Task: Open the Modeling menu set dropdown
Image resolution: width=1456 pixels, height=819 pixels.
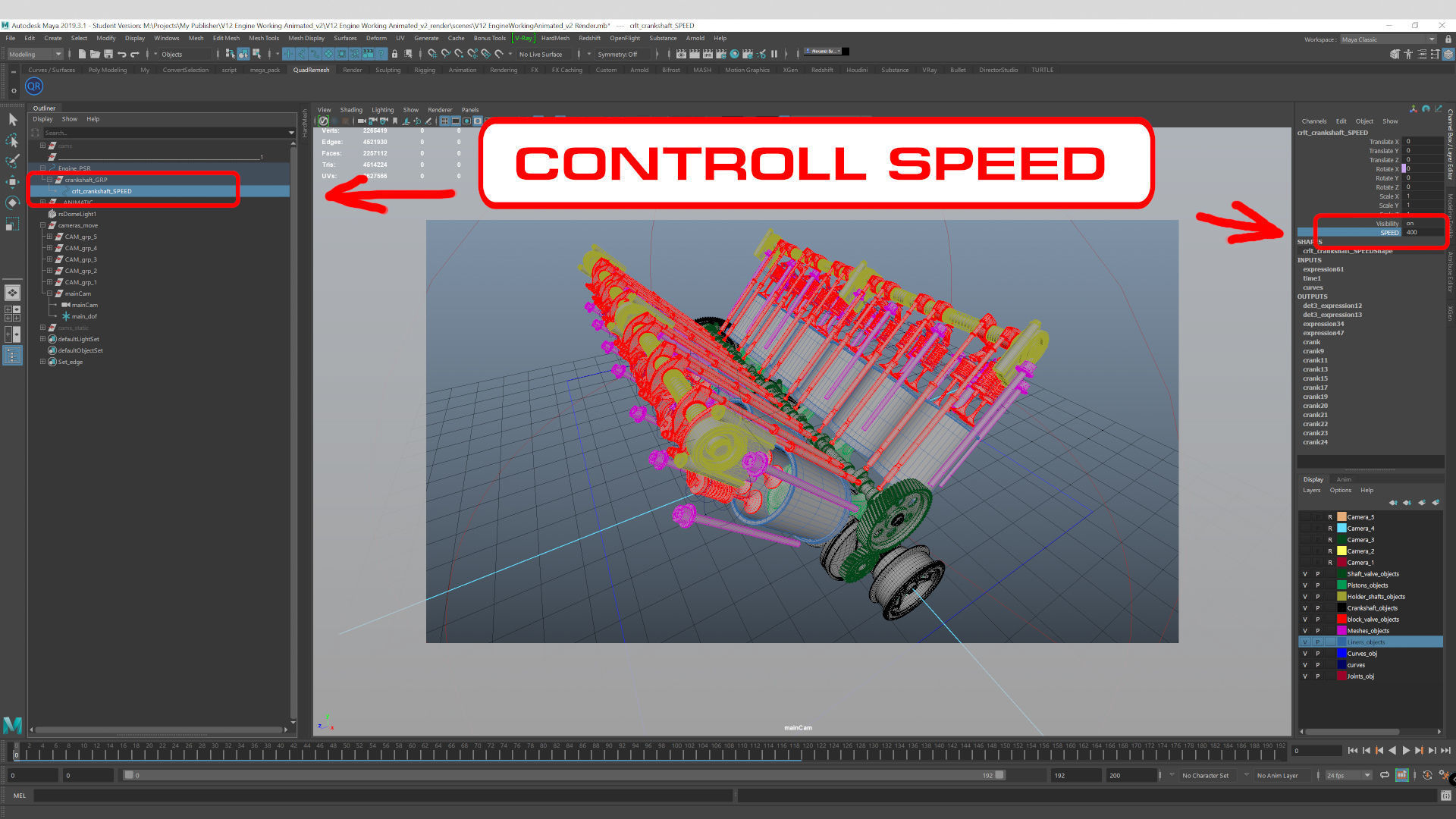Action: point(35,54)
